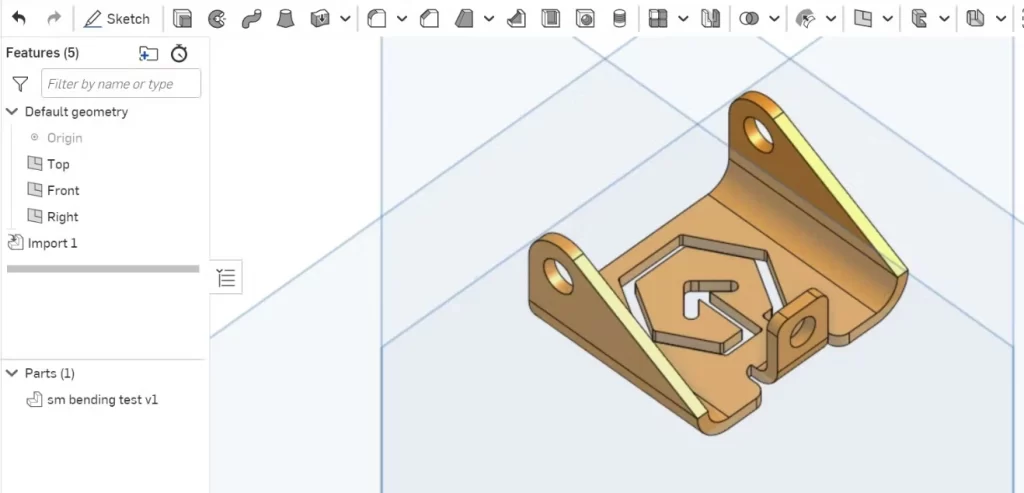
Task: Focus the Filter by name or type field
Action: click(121, 84)
